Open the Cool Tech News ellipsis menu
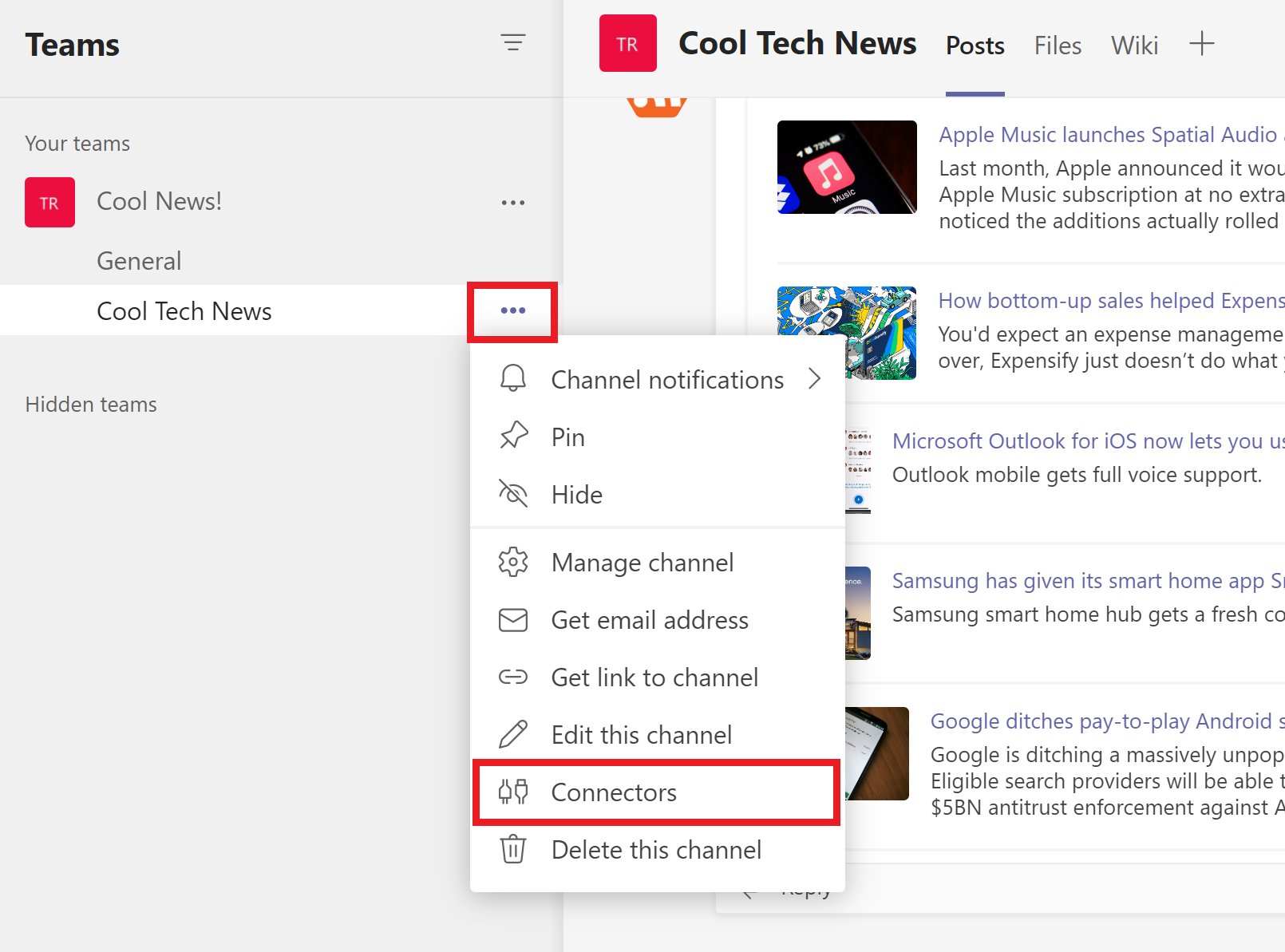This screenshot has height=952, width=1285. (x=513, y=311)
